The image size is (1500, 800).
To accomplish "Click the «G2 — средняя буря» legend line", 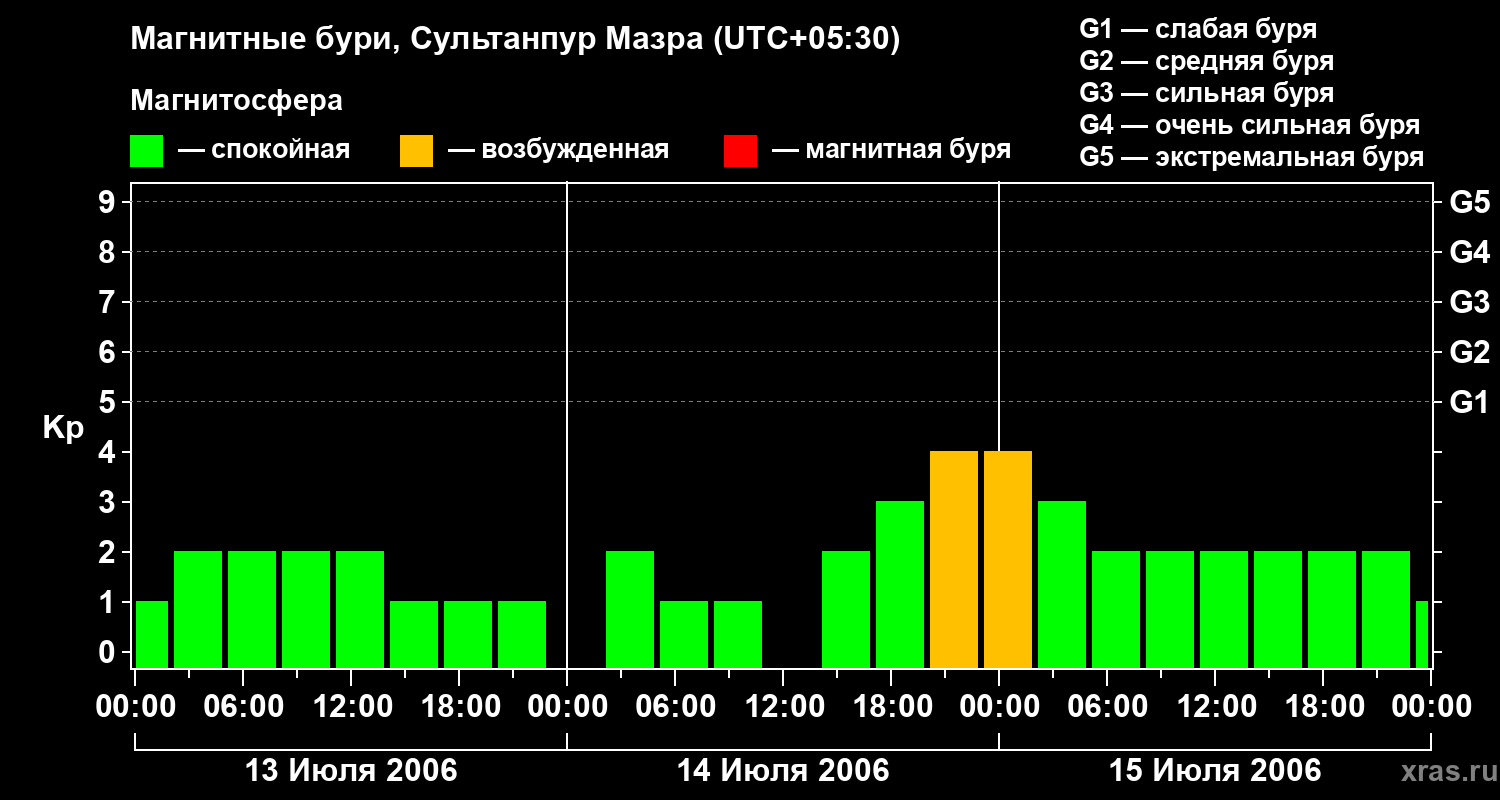I will (x=1207, y=61).
